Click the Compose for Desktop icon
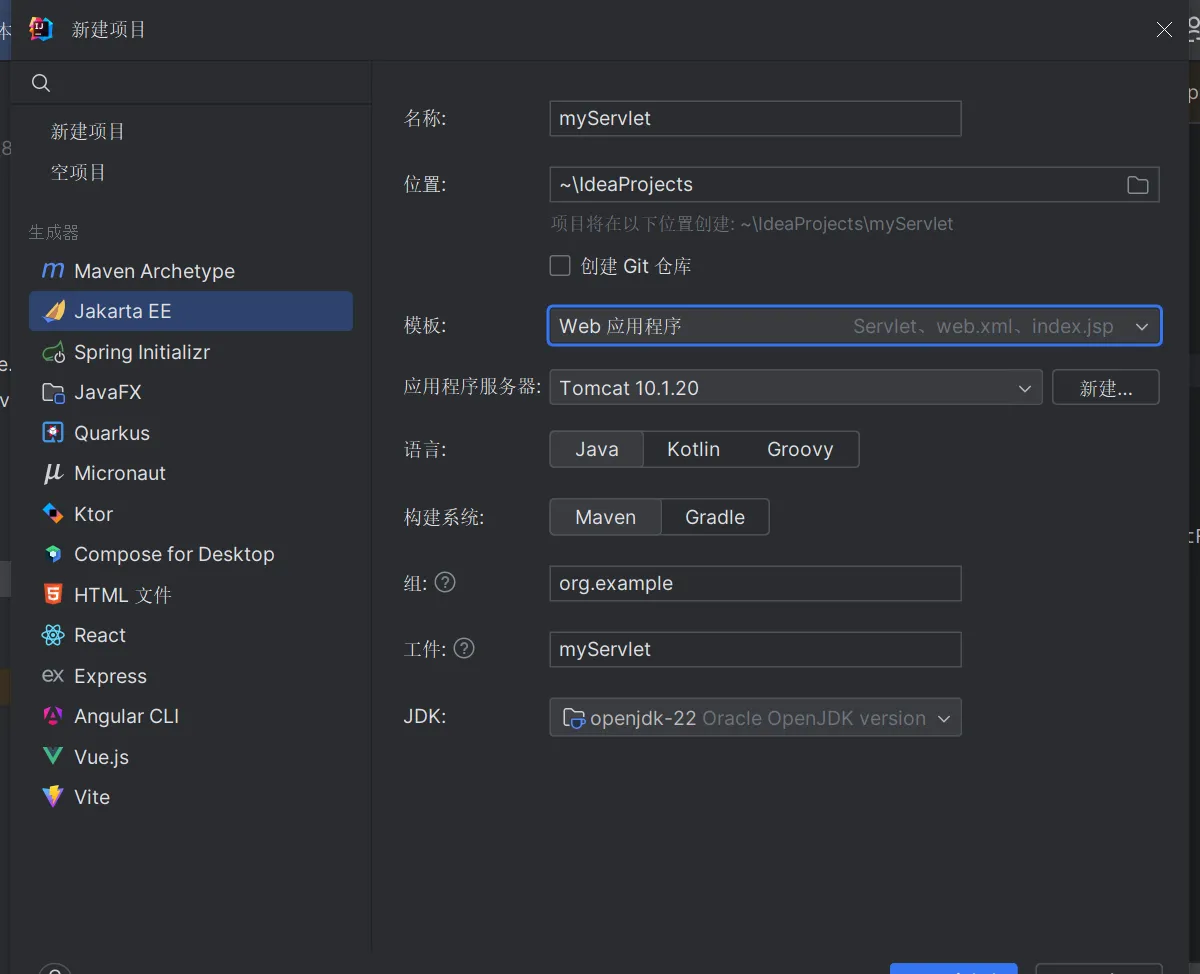This screenshot has height=974, width=1200. (53, 554)
